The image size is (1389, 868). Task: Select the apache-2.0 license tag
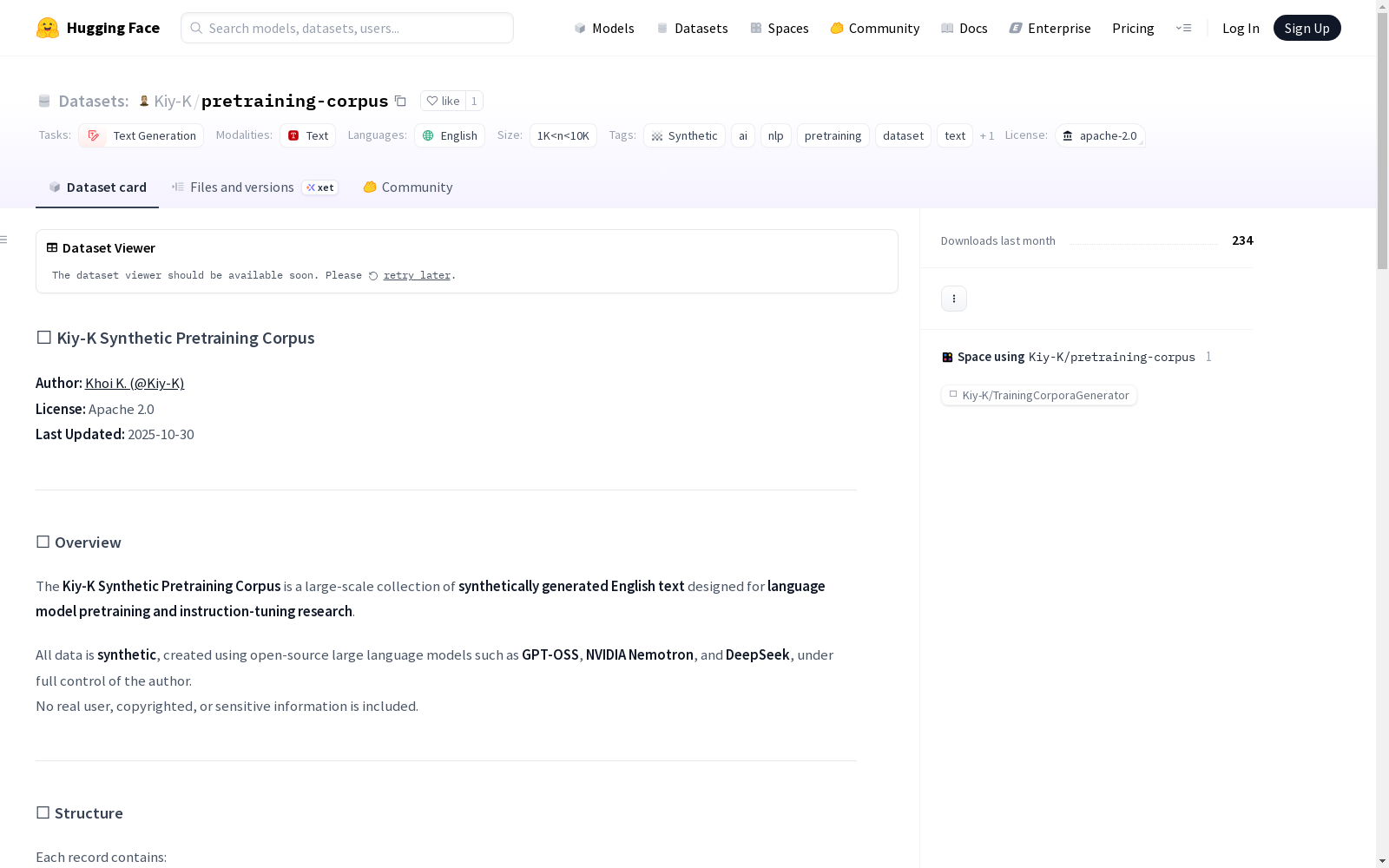click(1100, 135)
